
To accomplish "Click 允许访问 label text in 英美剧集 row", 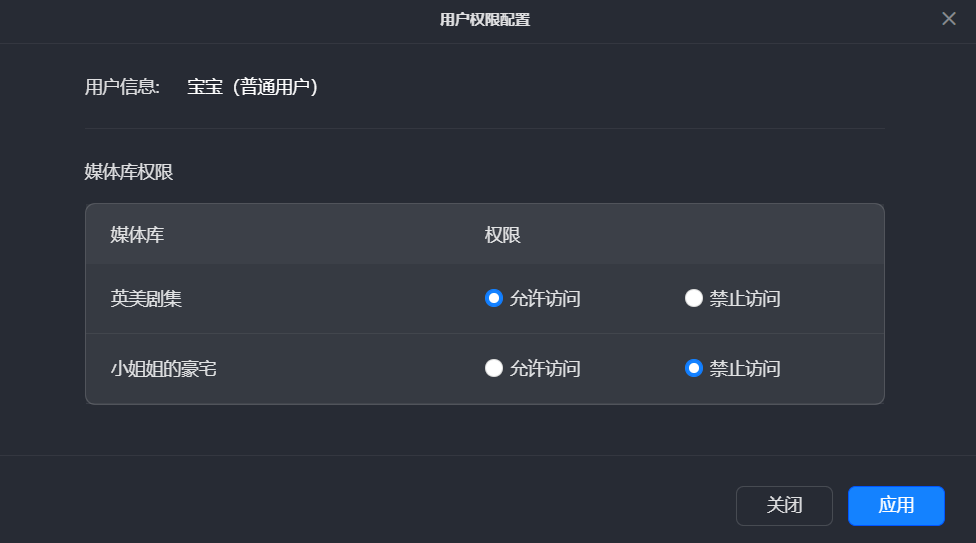I will [x=545, y=298].
